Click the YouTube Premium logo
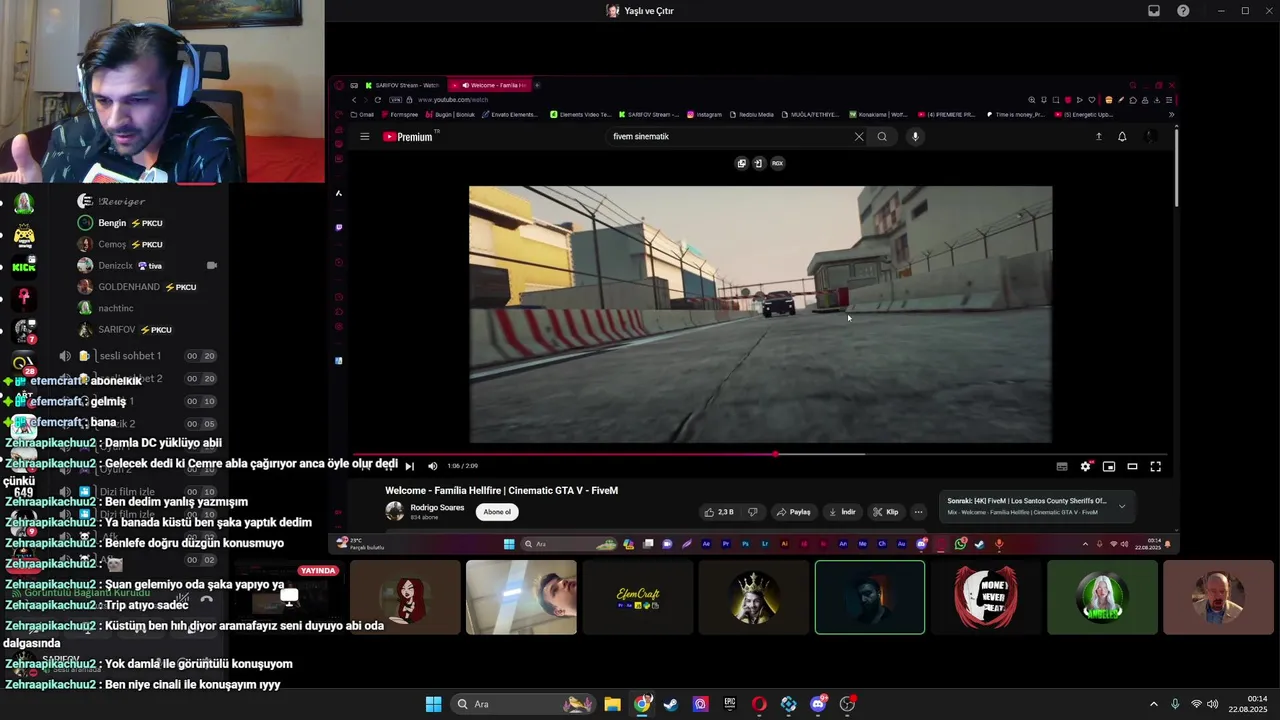Viewport: 1280px width, 720px height. (410, 137)
